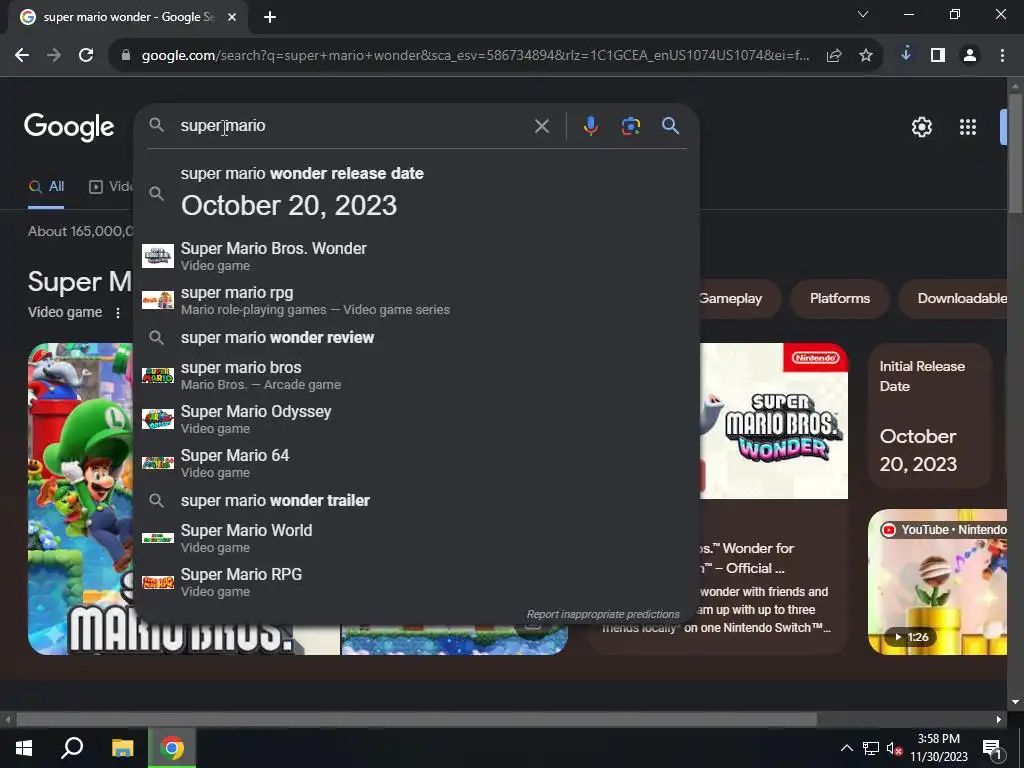Open Chrome three-dot menu
This screenshot has height=768, width=1024.
click(x=1002, y=56)
